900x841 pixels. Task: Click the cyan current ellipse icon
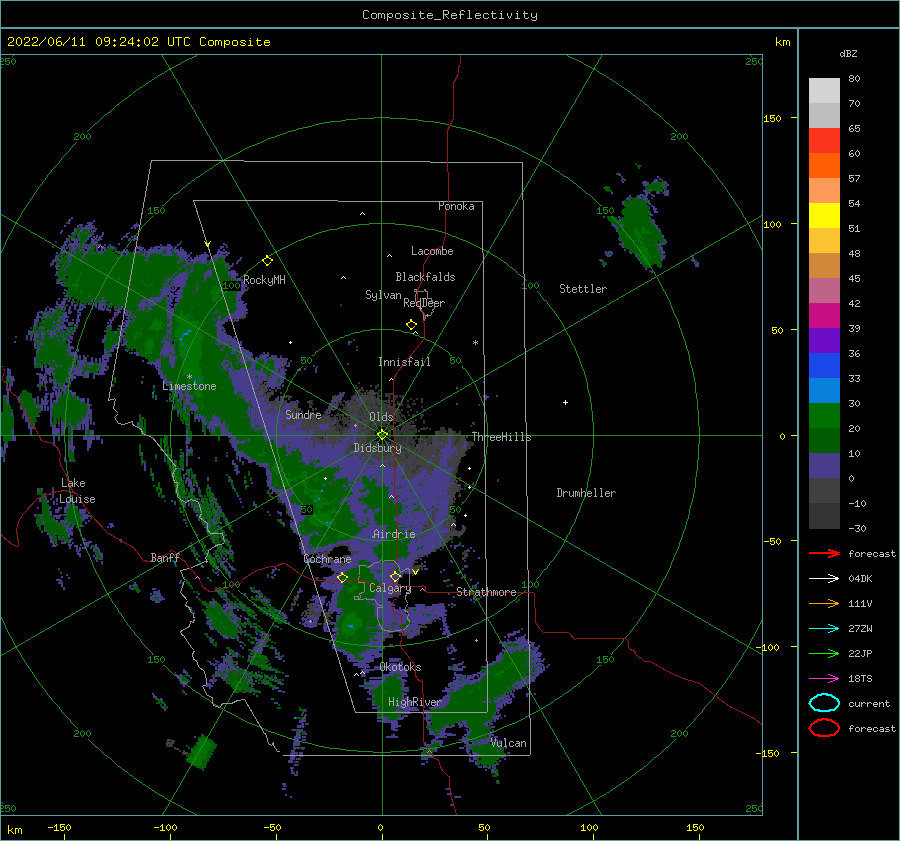824,703
